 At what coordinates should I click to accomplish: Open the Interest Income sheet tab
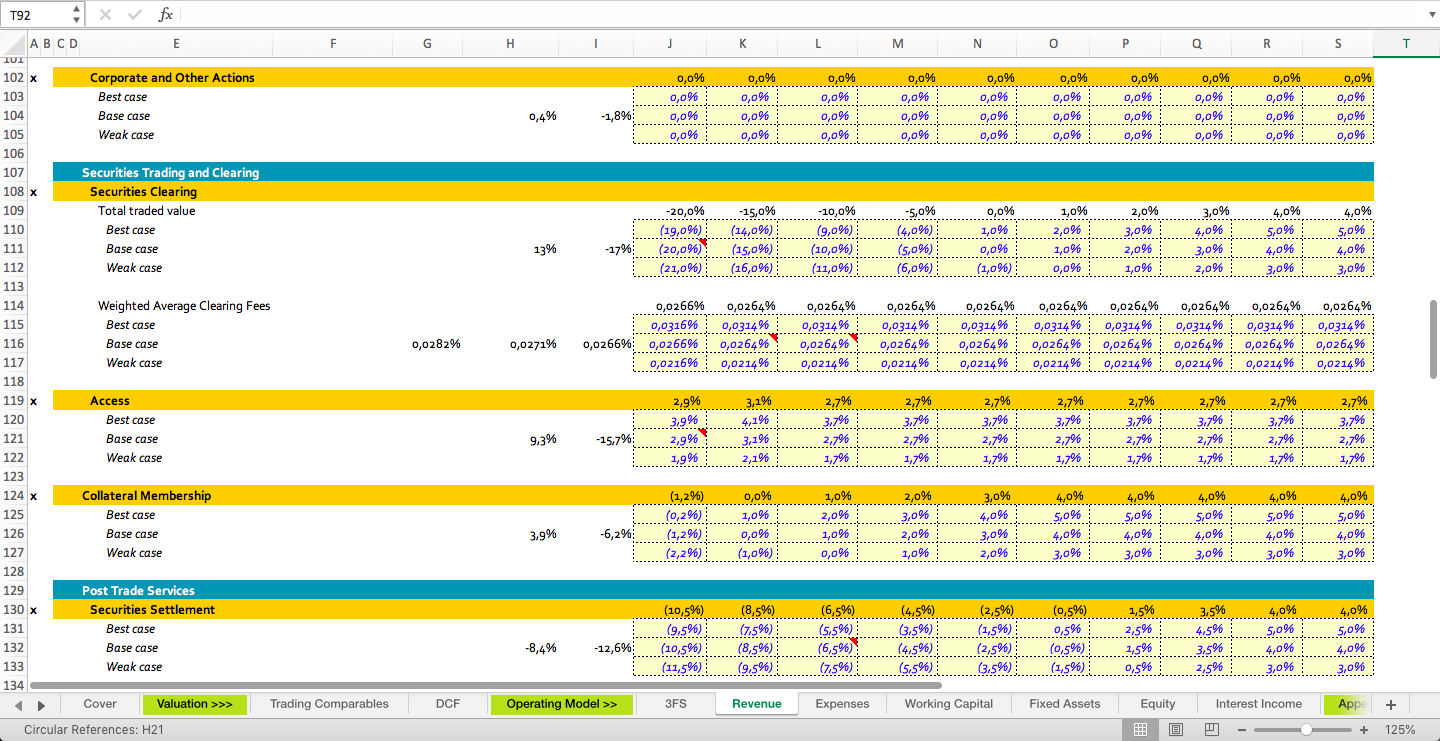point(1259,704)
